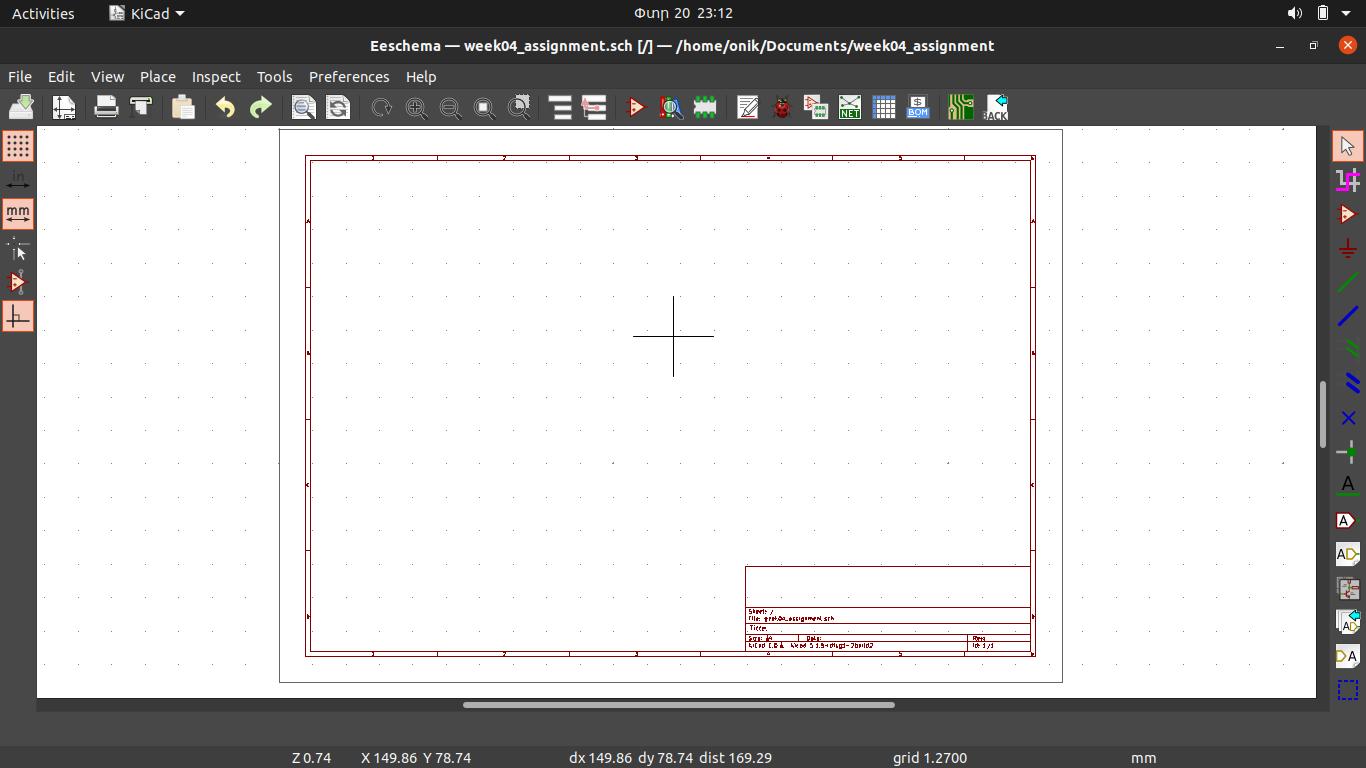The image size is (1366, 768).
Task: Open the footprint editor
Action: pos(705,107)
